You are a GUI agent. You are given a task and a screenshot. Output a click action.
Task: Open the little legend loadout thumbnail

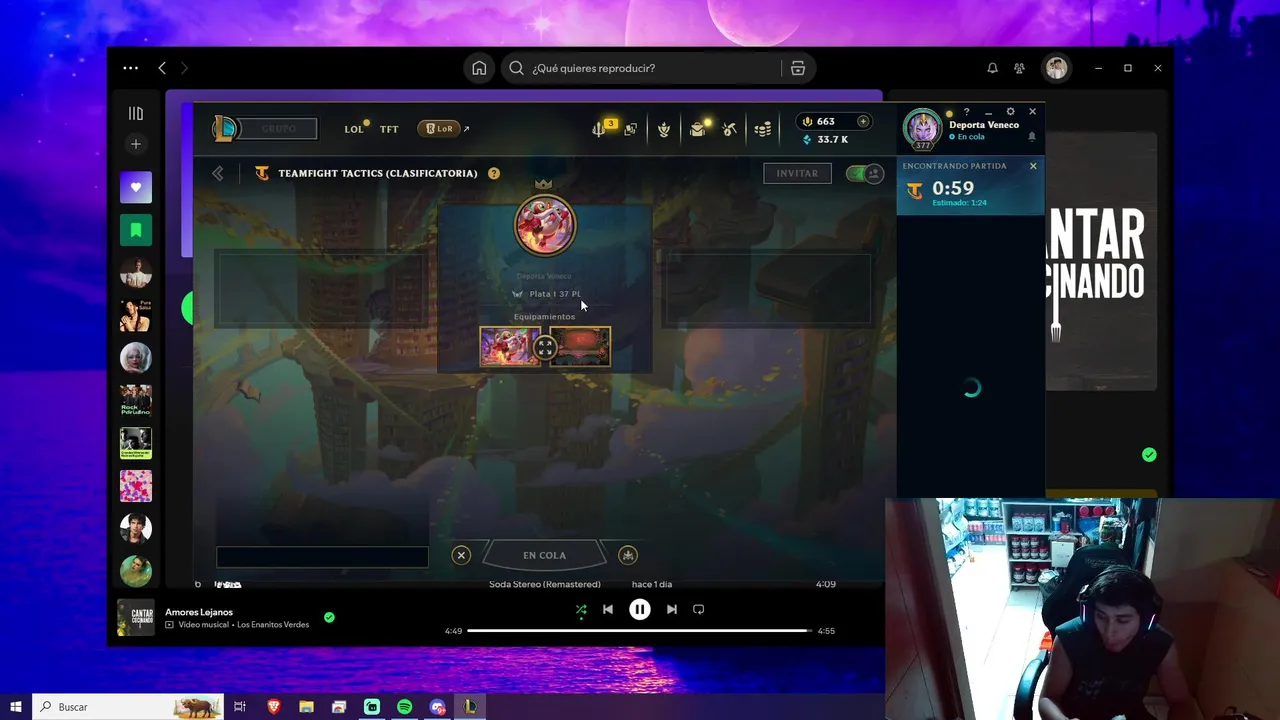(x=510, y=347)
